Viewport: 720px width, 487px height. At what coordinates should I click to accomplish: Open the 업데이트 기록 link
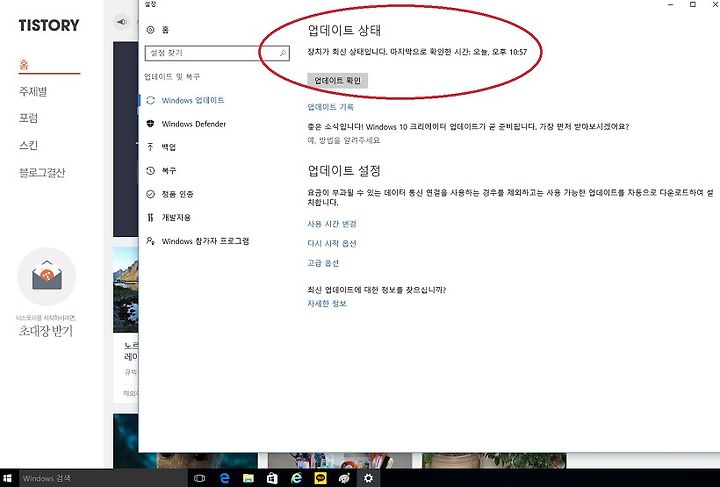[x=331, y=107]
